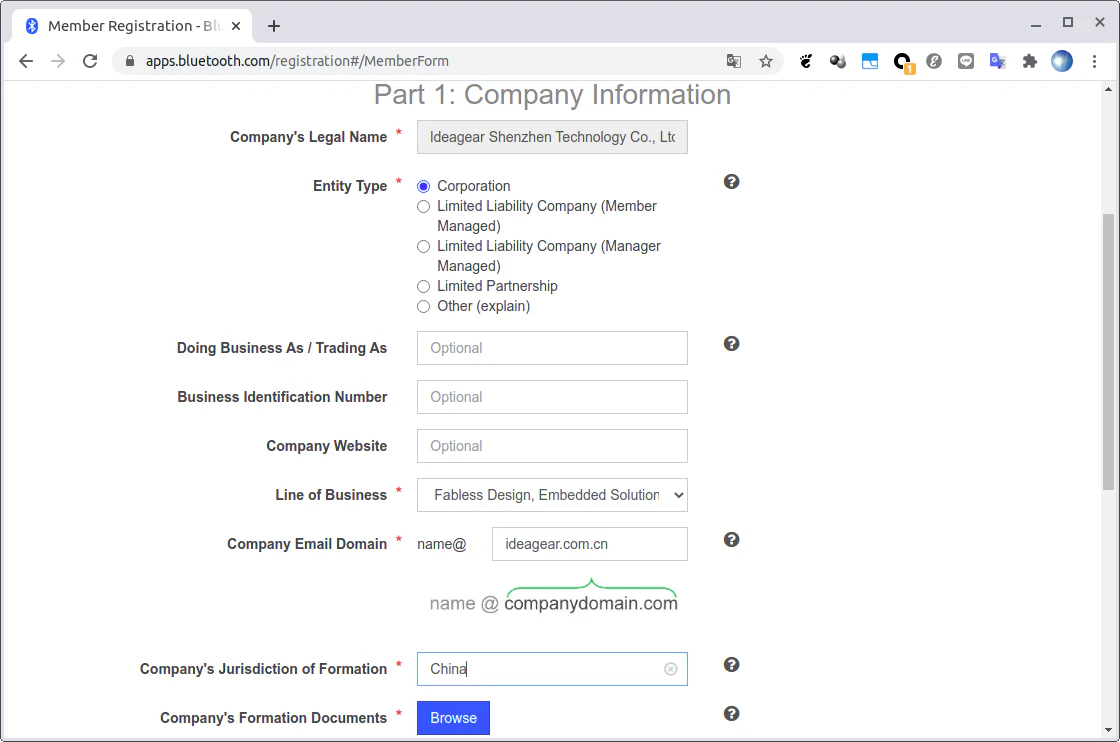Show help for Formation Documents
This screenshot has width=1120, height=742.
click(x=731, y=713)
